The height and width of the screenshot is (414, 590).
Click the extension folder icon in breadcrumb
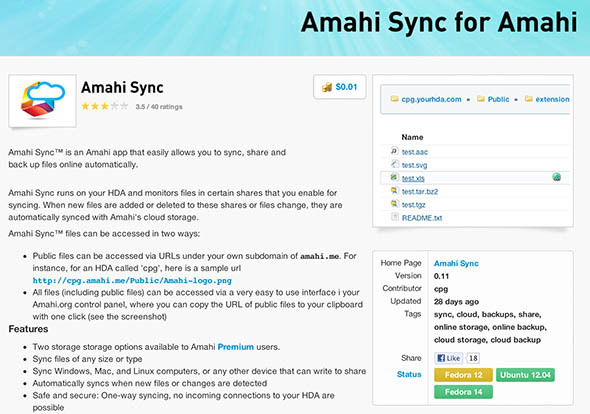click(x=529, y=99)
